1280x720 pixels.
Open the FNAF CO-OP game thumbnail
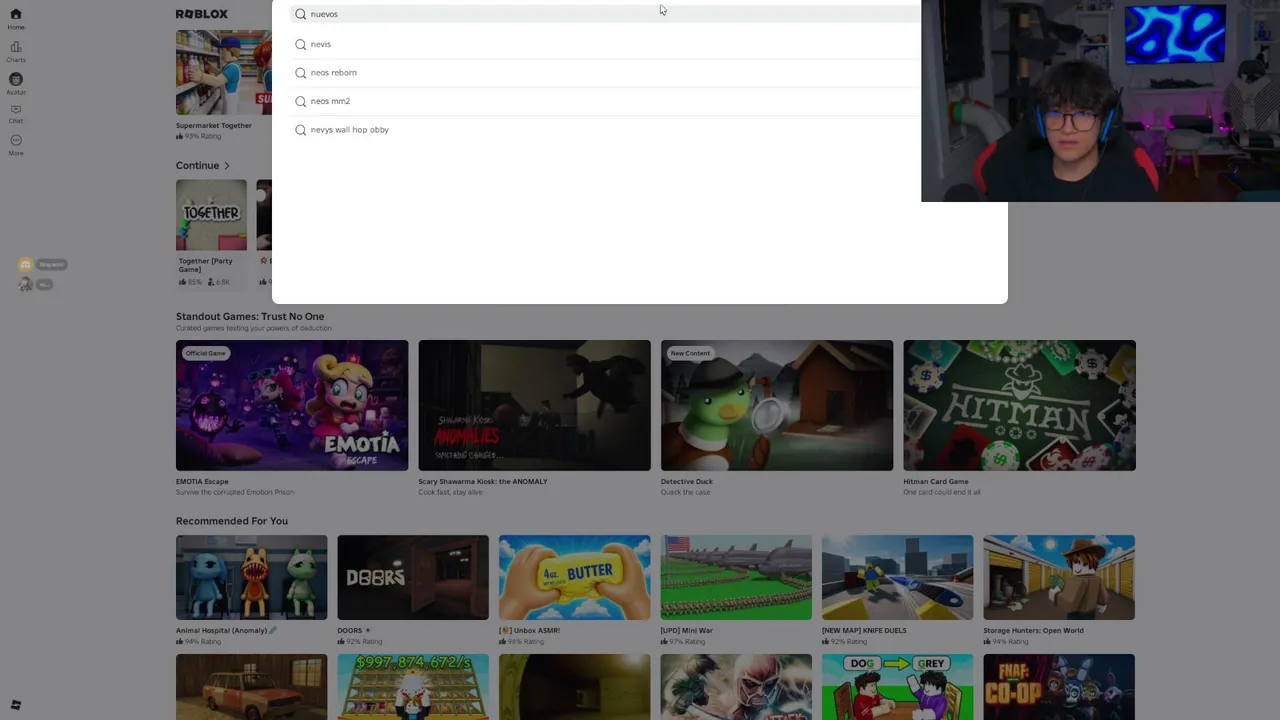pyautogui.click(x=1059, y=687)
